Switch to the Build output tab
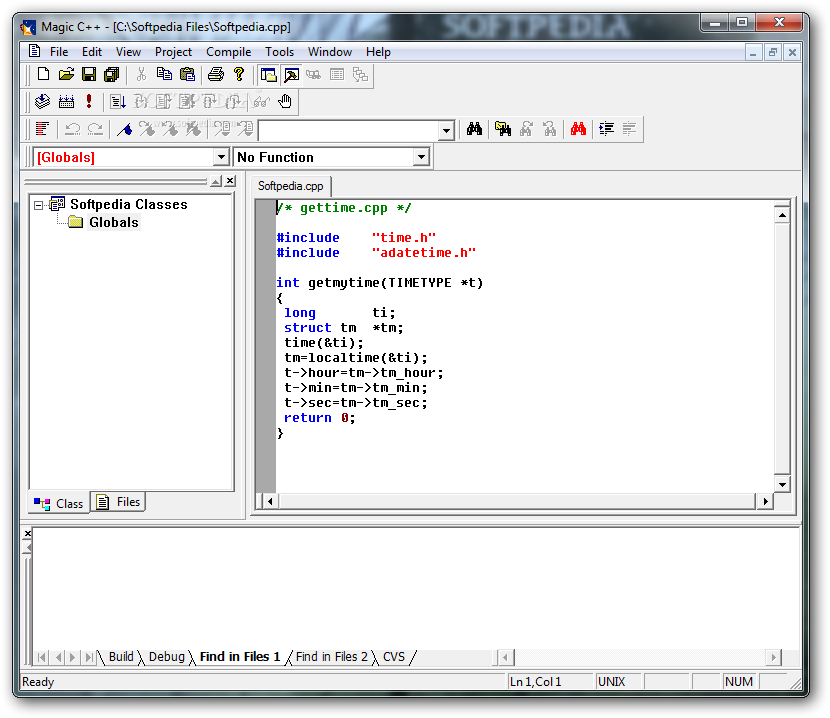Screen dimensions: 830x718 (x=121, y=657)
